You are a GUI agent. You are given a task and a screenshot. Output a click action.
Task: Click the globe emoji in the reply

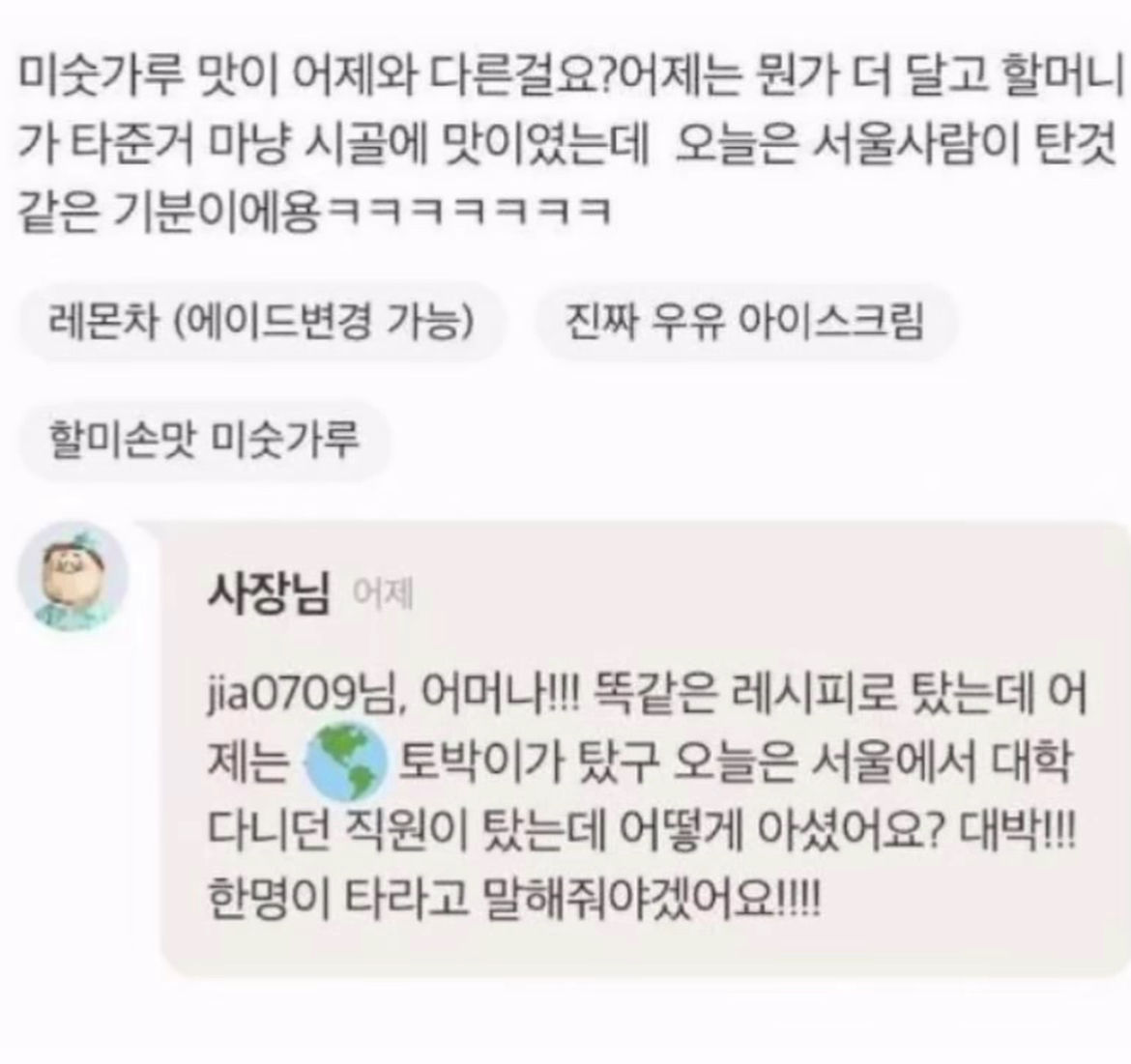click(x=347, y=761)
